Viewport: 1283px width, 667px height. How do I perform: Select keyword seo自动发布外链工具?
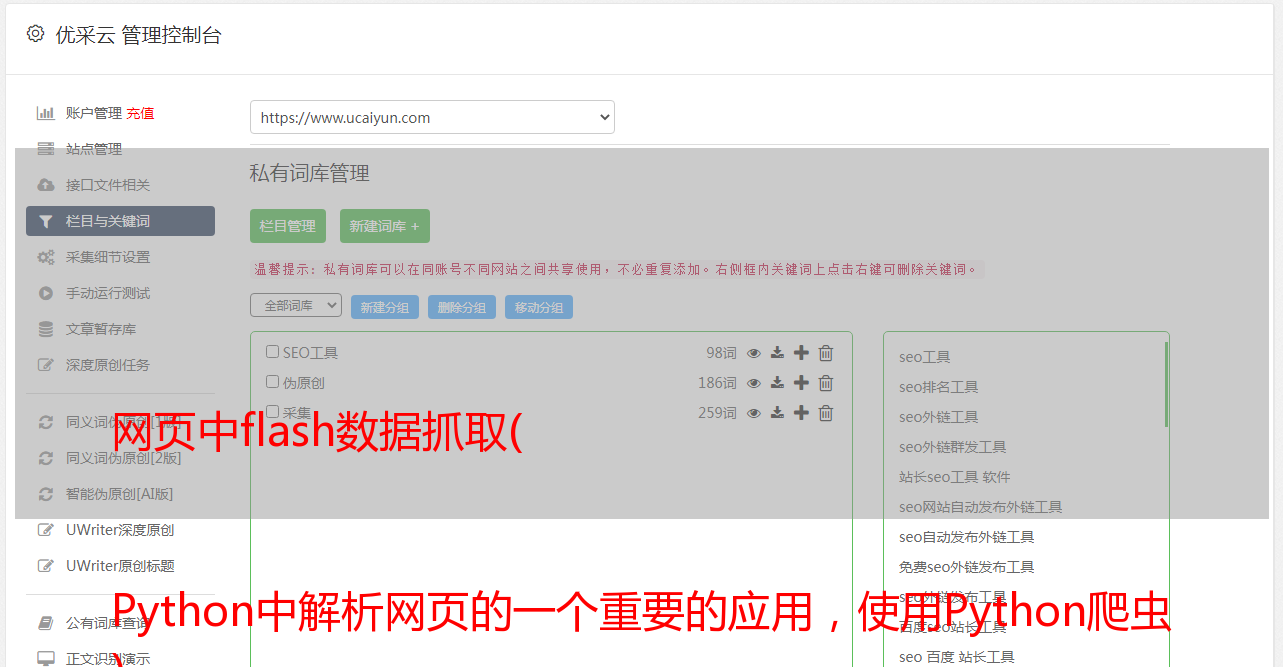966,537
